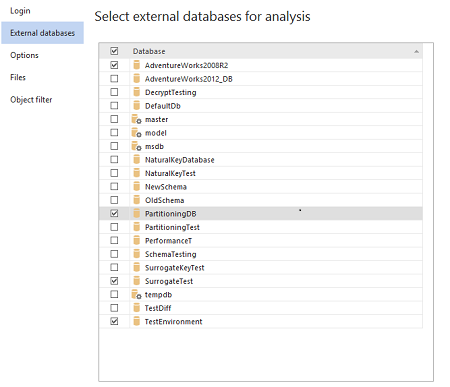The image size is (450, 387).
Task: Click the DecryptTesting database icon
Action: tap(136, 92)
